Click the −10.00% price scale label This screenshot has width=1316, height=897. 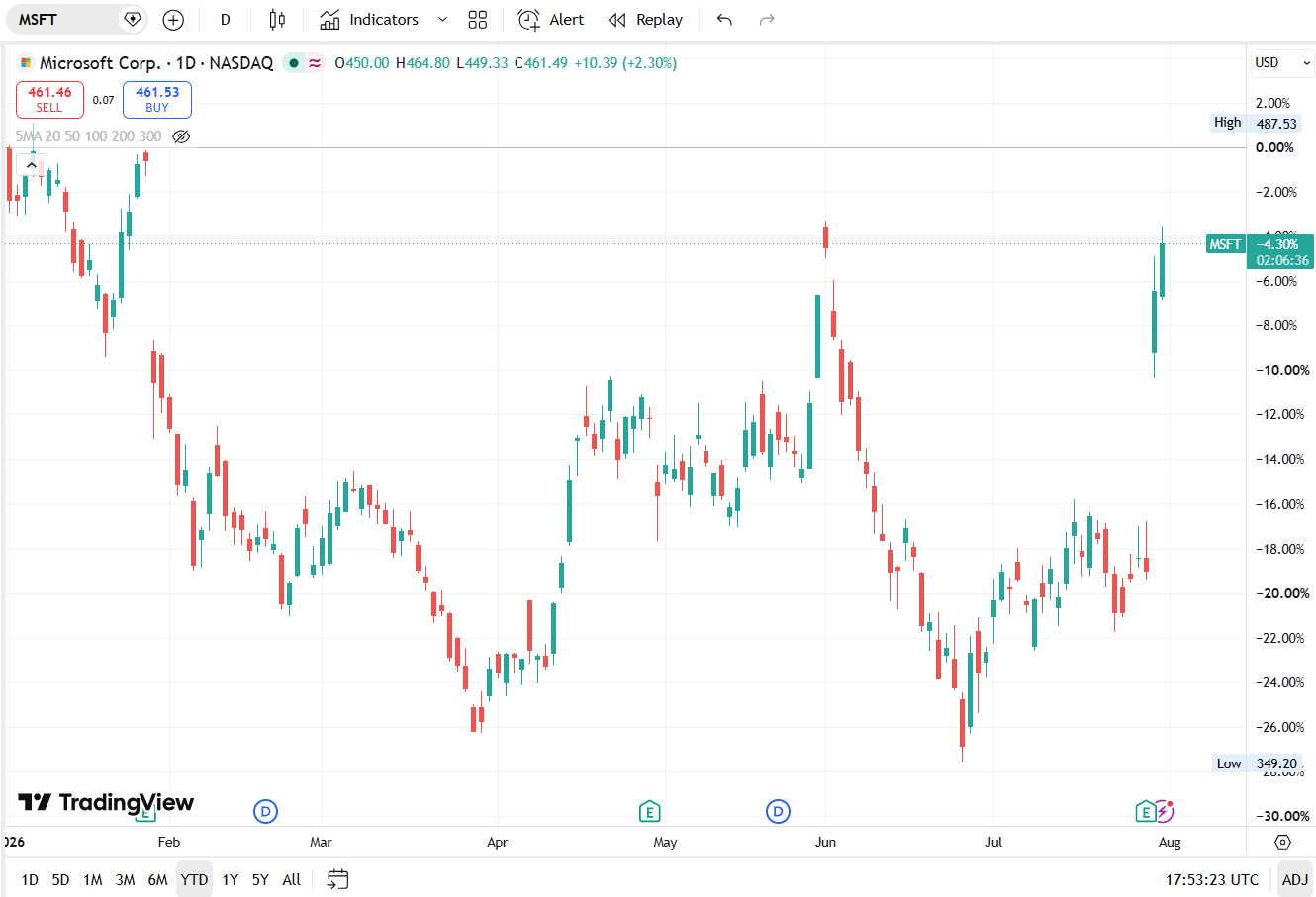[x=1282, y=370]
